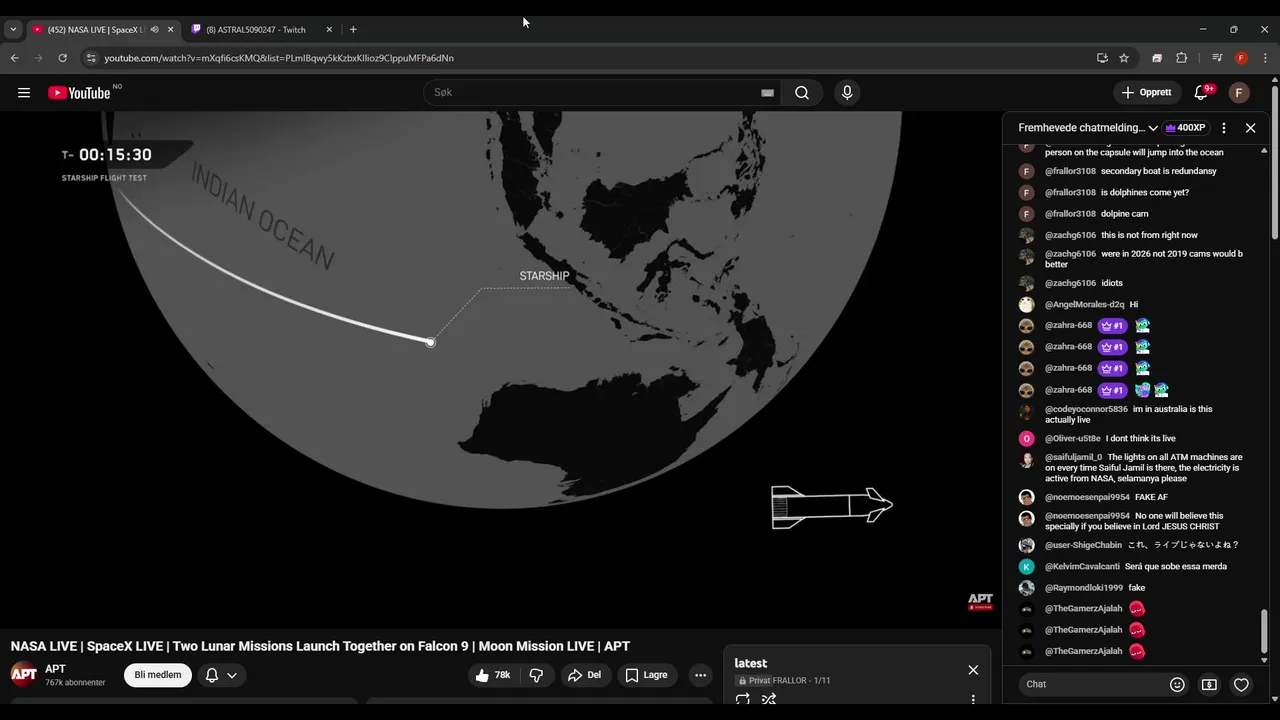
Task: Open the APT channel avatar
Action: click(24, 675)
